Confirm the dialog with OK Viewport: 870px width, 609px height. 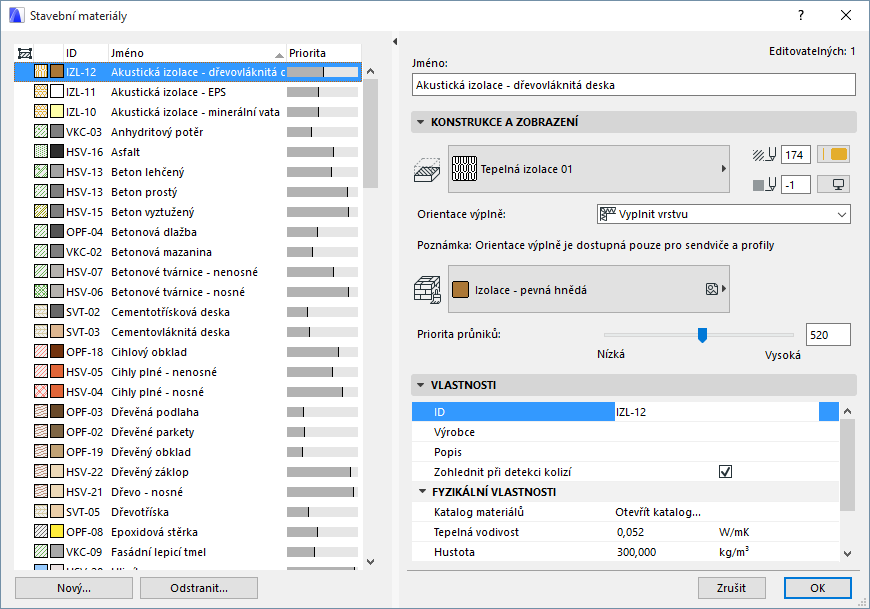(817, 588)
